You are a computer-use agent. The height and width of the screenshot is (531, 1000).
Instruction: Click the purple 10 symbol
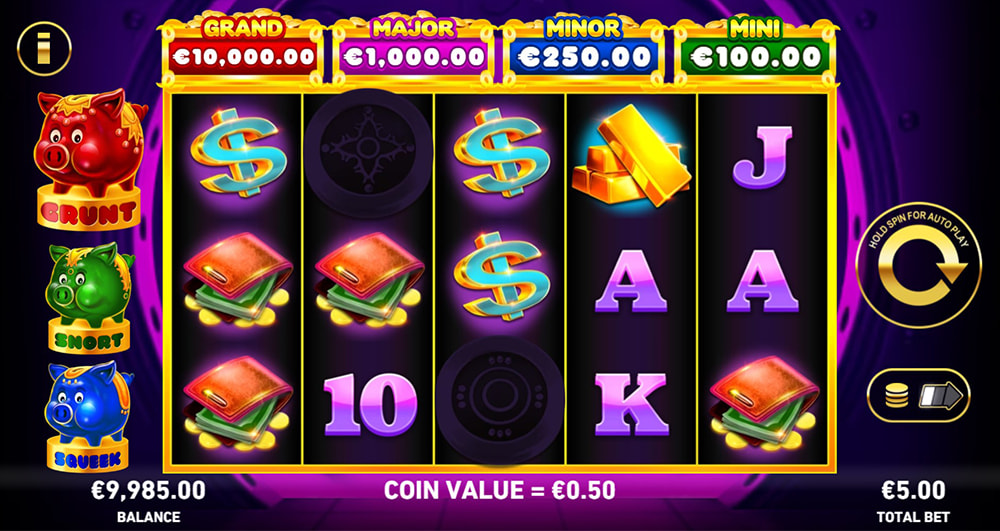(x=370, y=404)
